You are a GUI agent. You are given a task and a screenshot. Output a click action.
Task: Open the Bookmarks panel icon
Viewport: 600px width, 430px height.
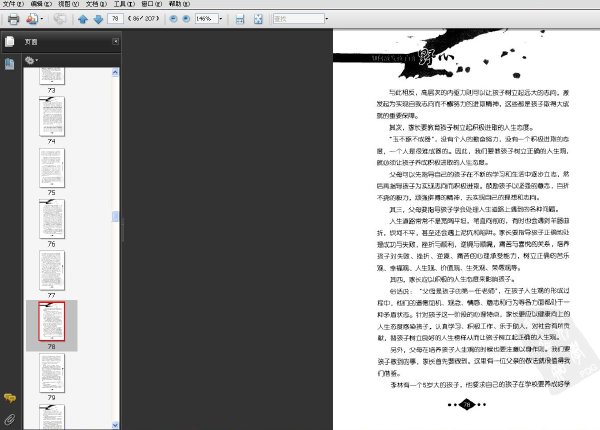tap(10, 64)
